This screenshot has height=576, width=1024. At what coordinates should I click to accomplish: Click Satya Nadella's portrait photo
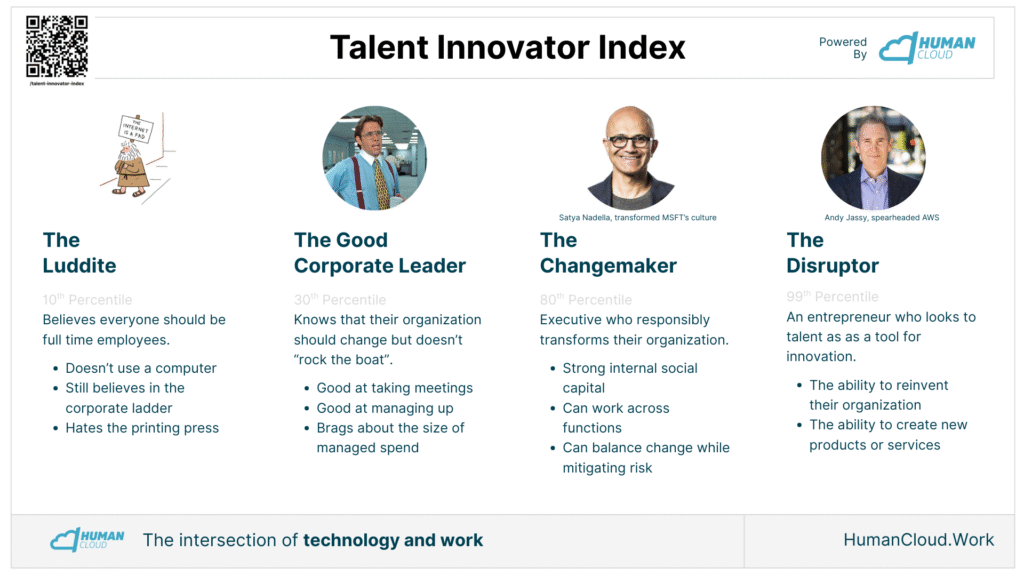pos(631,157)
